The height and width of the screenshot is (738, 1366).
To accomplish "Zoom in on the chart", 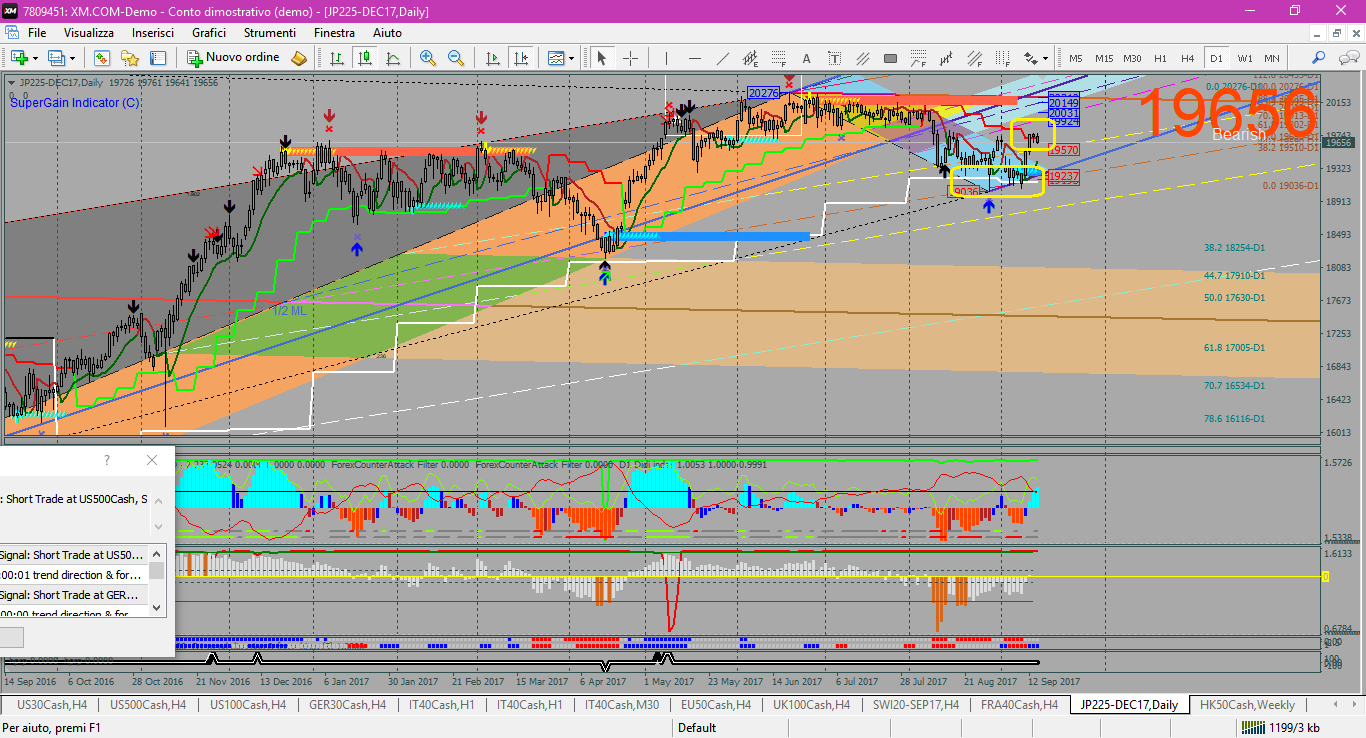I will click(428, 57).
